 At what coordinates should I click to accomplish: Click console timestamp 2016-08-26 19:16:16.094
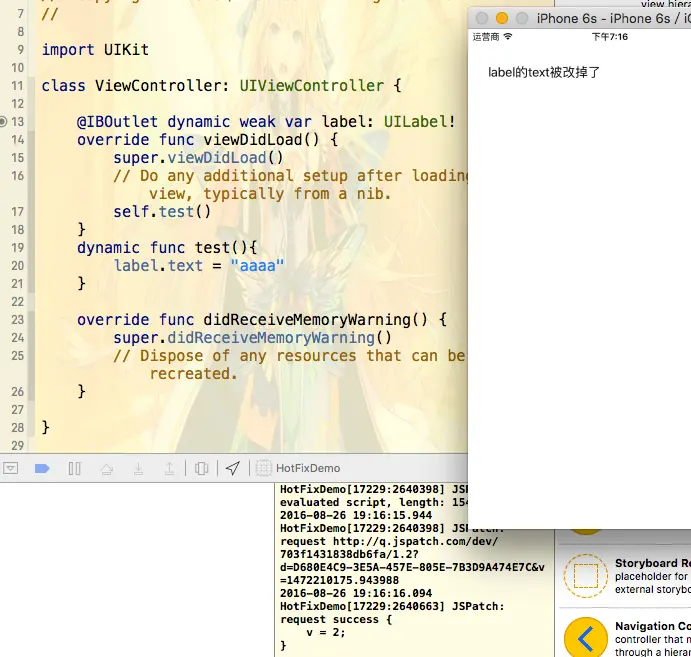pyautogui.click(x=356, y=593)
